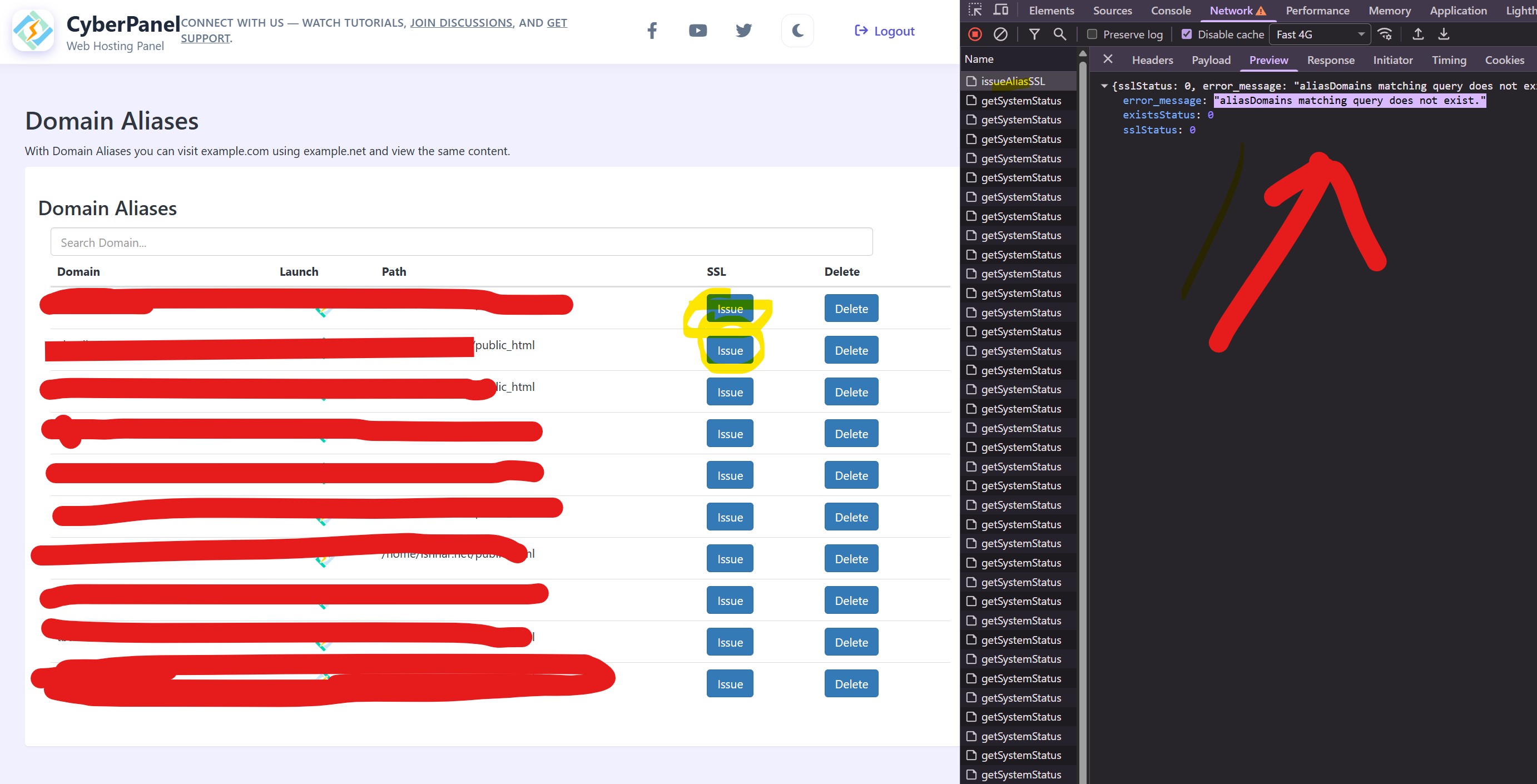Click the export HAR download icon
This screenshot has width=1537, height=784.
tap(1444, 34)
